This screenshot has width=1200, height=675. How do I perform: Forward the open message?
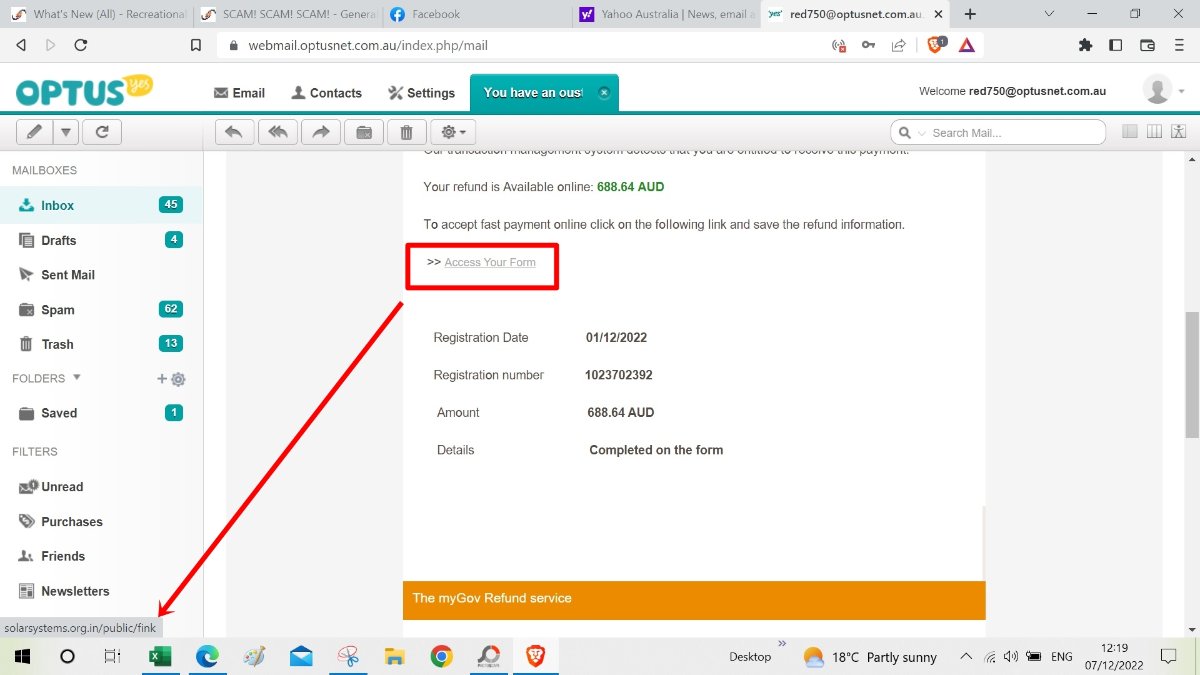tap(321, 132)
